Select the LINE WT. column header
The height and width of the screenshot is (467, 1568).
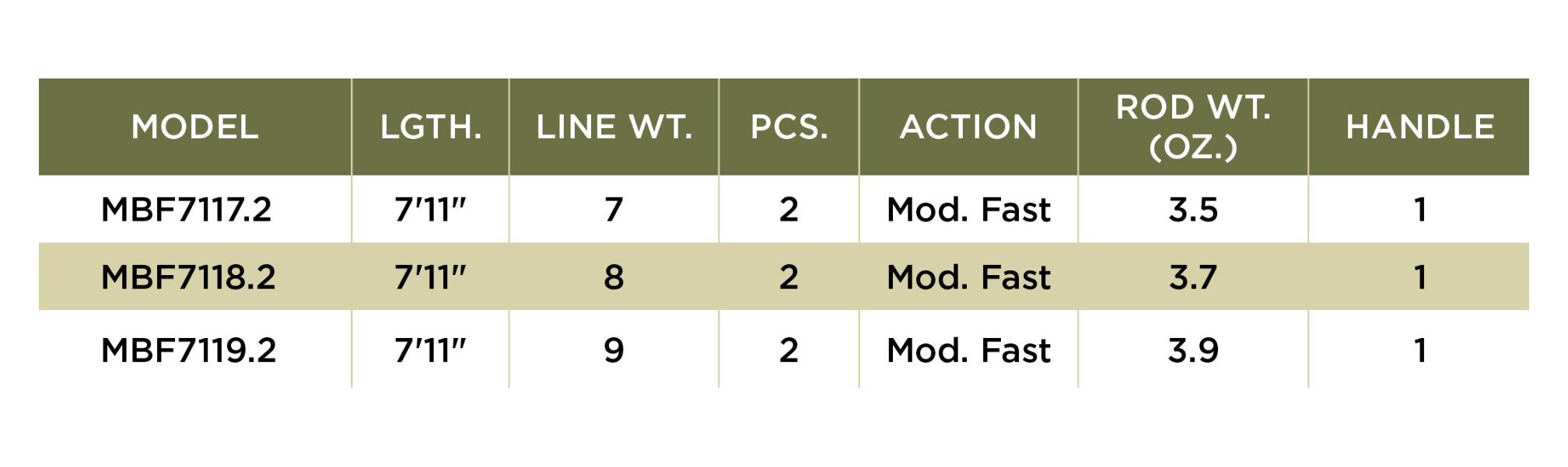pos(614,127)
